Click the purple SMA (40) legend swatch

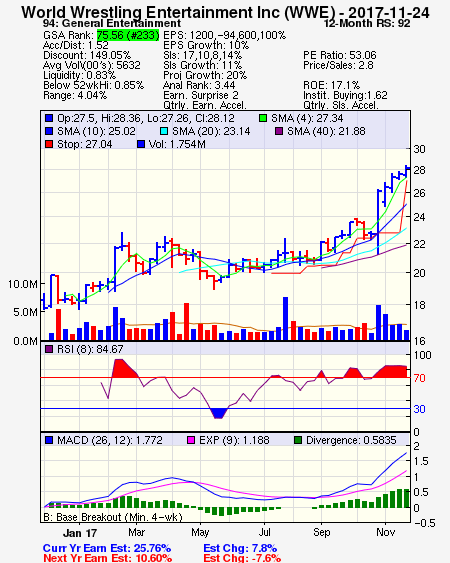tap(279, 131)
